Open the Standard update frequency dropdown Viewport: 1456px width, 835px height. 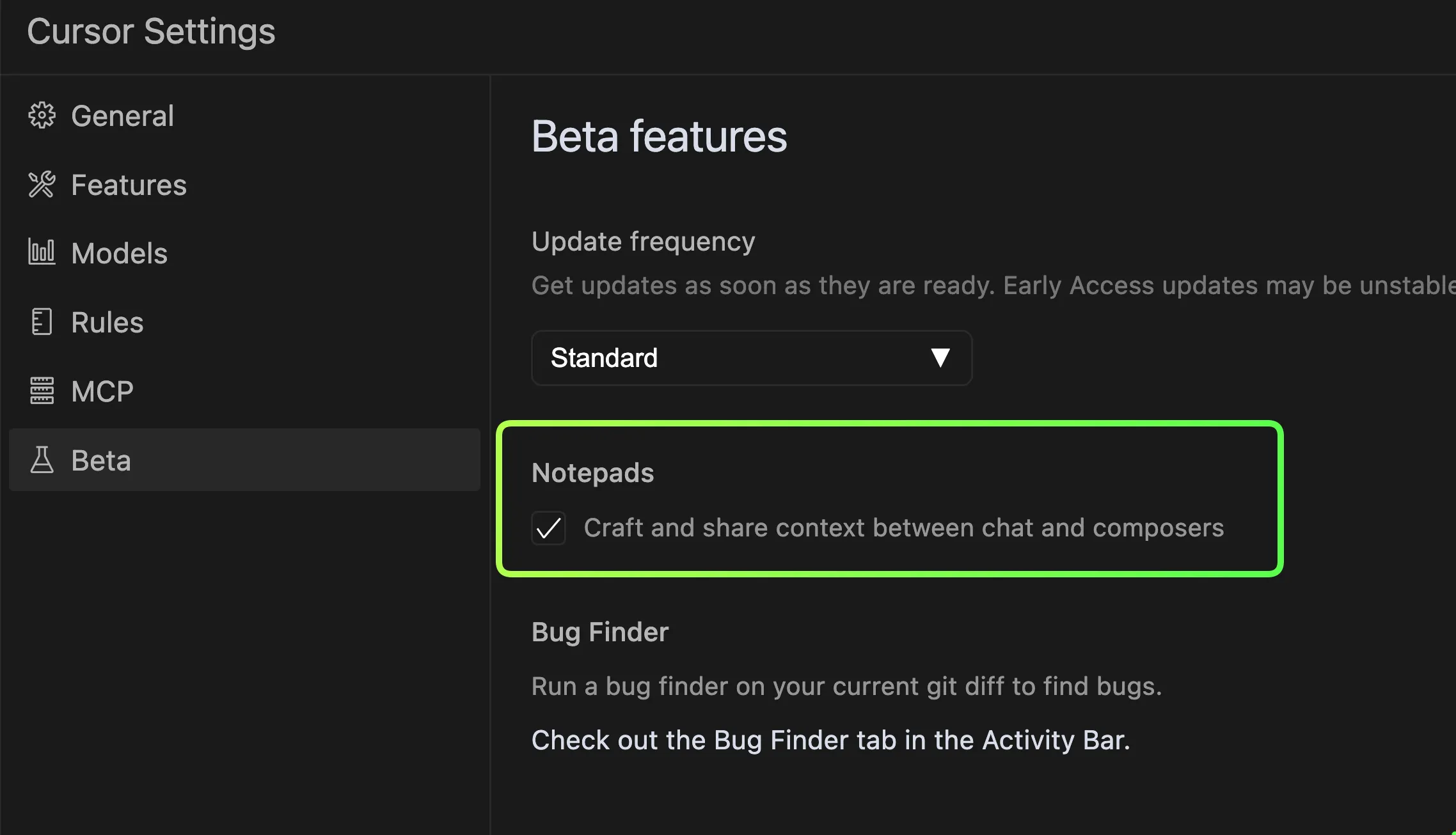pos(752,358)
